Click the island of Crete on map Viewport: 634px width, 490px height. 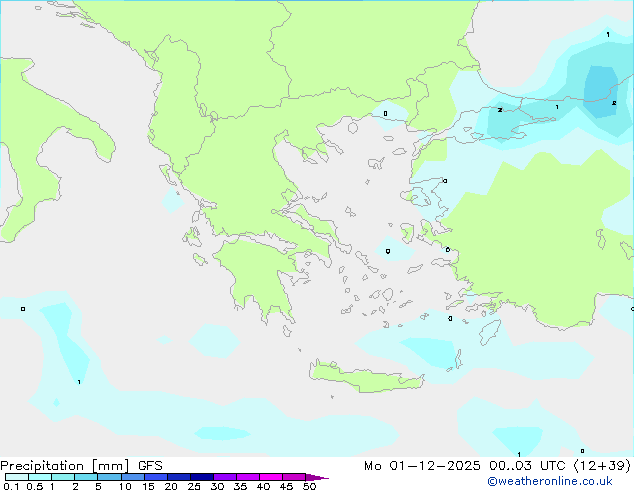pyautogui.click(x=366, y=378)
